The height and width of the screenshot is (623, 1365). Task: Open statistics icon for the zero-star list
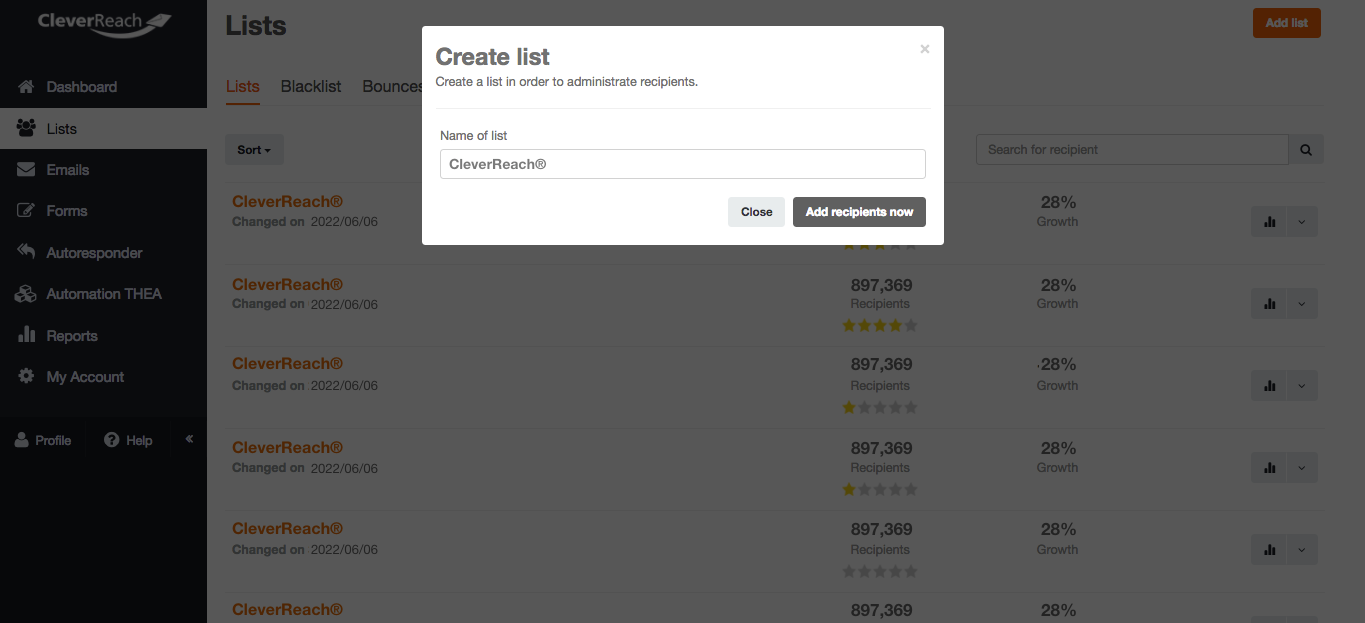coord(1270,550)
